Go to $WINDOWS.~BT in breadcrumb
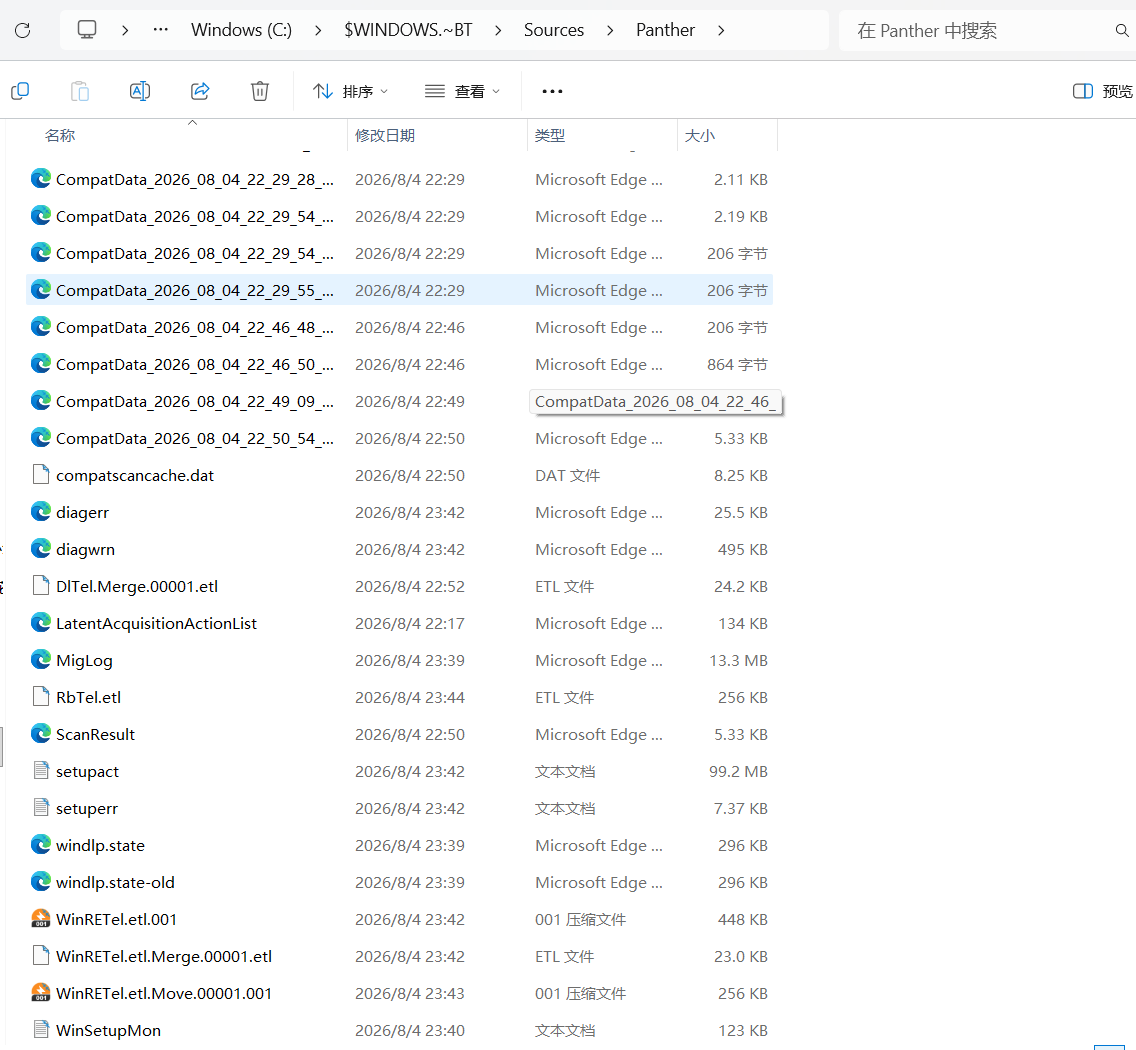The height and width of the screenshot is (1050, 1136). (x=408, y=30)
